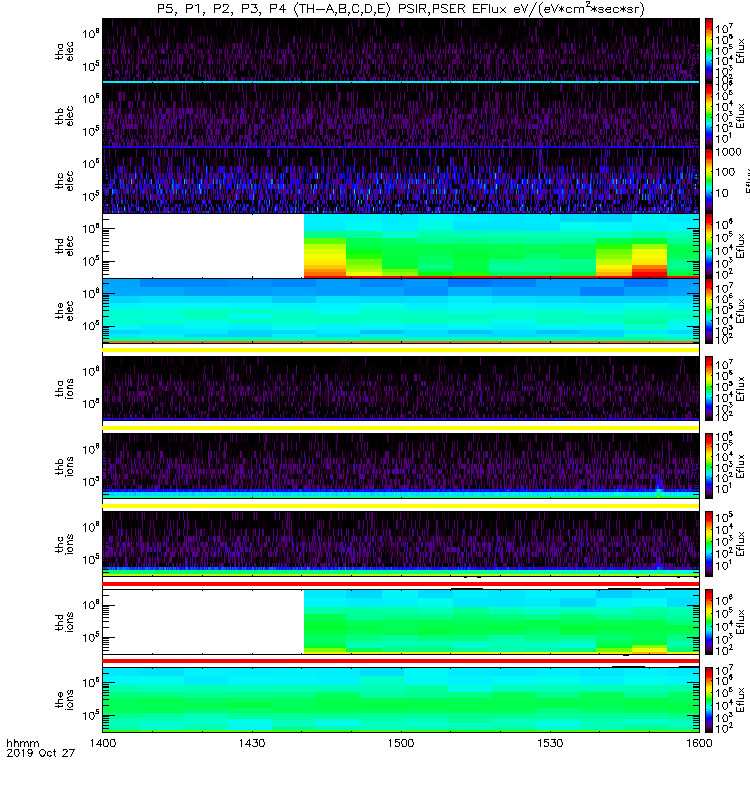Select the "tha ions" panel label
This screenshot has width=750, height=800.
click(65, 388)
